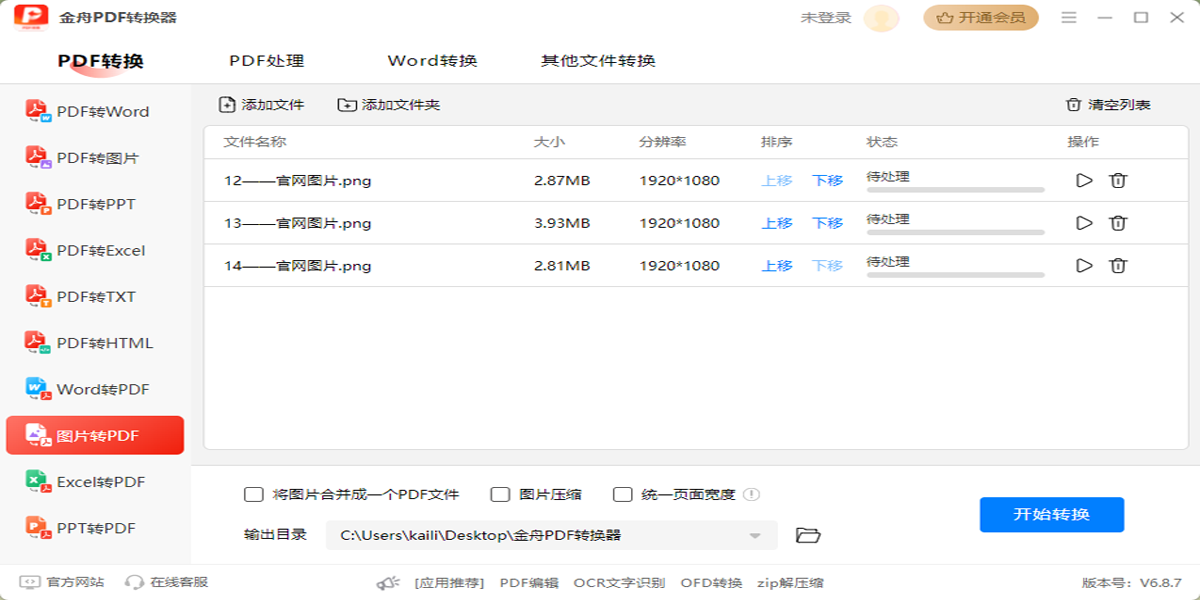Click the 添加文件夹 folder-plus icon
Viewport: 1200px width, 600px height.
point(347,105)
